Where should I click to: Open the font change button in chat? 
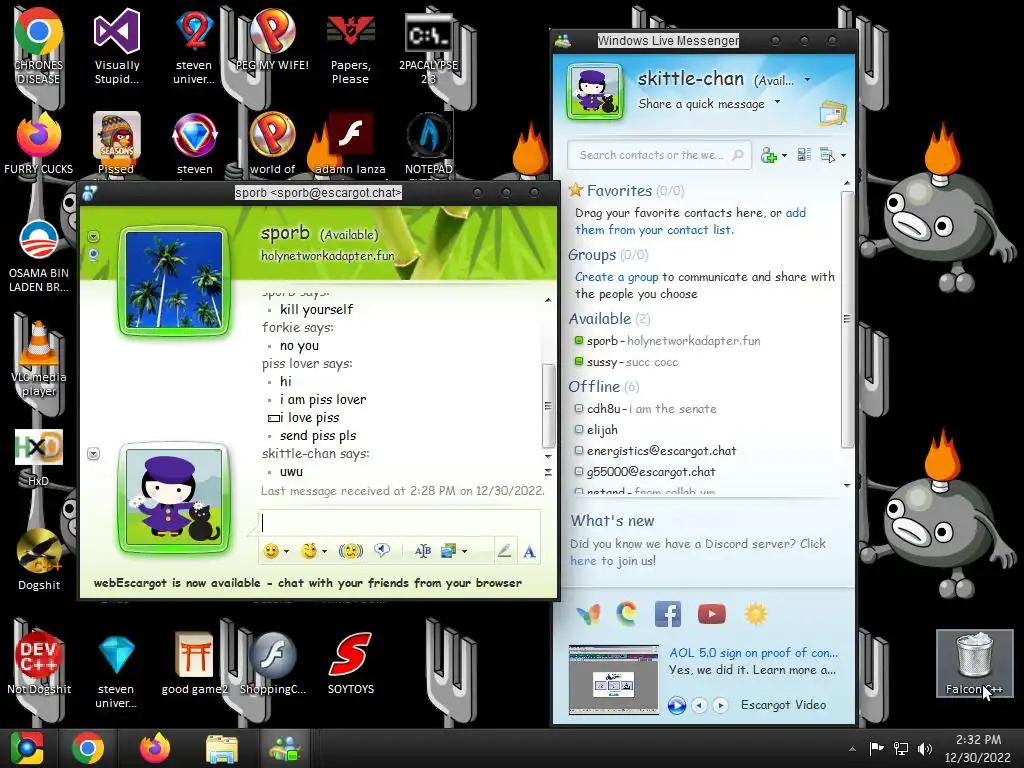(x=423, y=551)
